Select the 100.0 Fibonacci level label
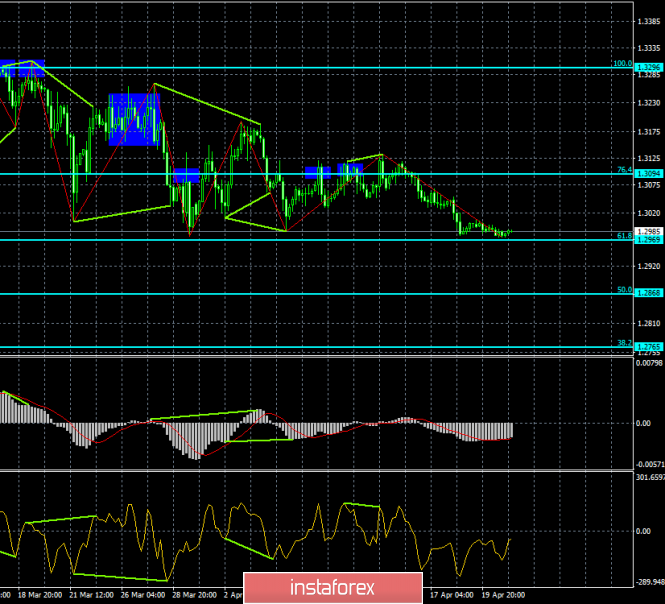The width and height of the screenshot is (665, 604). tap(621, 63)
